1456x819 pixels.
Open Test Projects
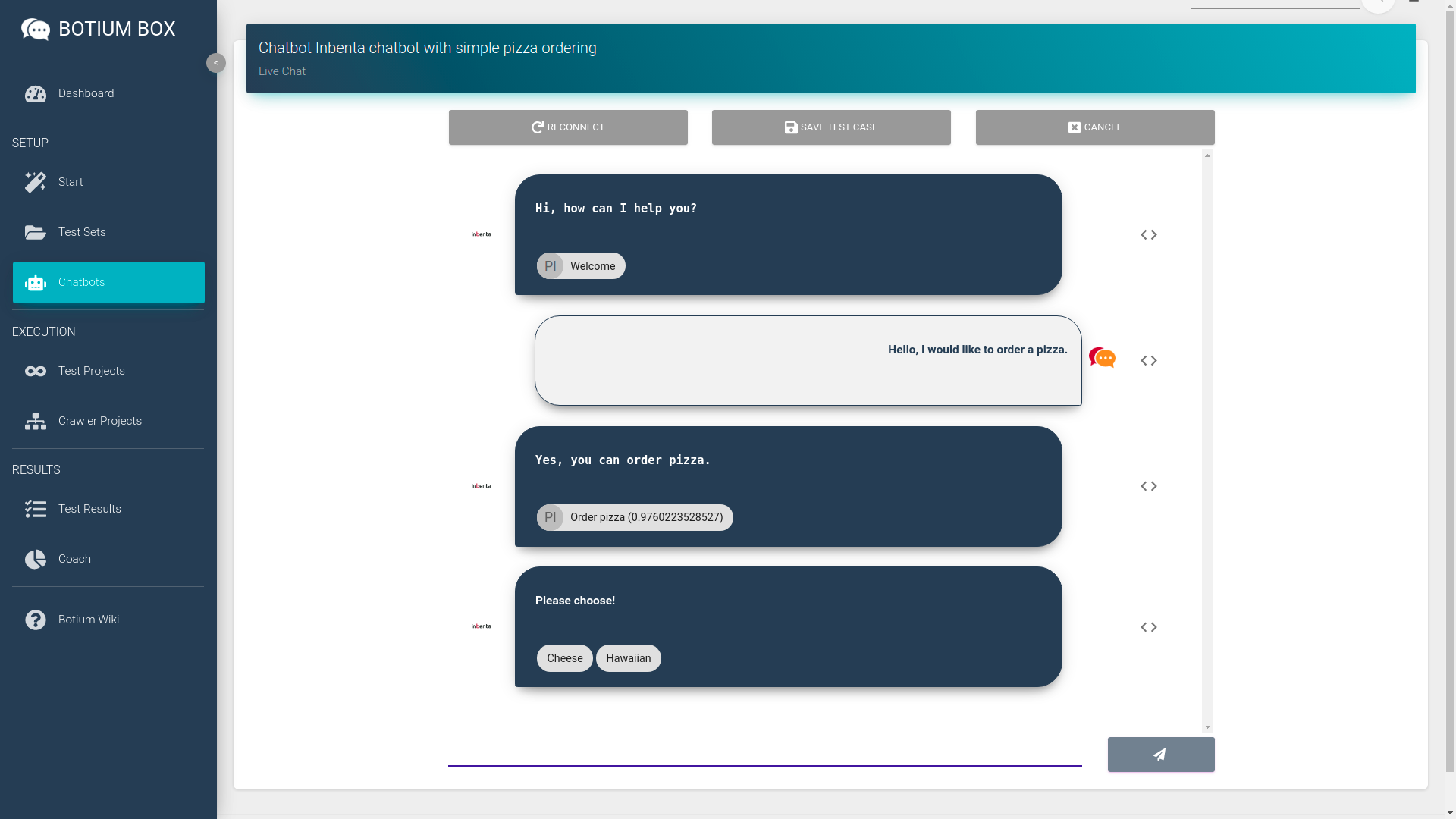coord(108,371)
